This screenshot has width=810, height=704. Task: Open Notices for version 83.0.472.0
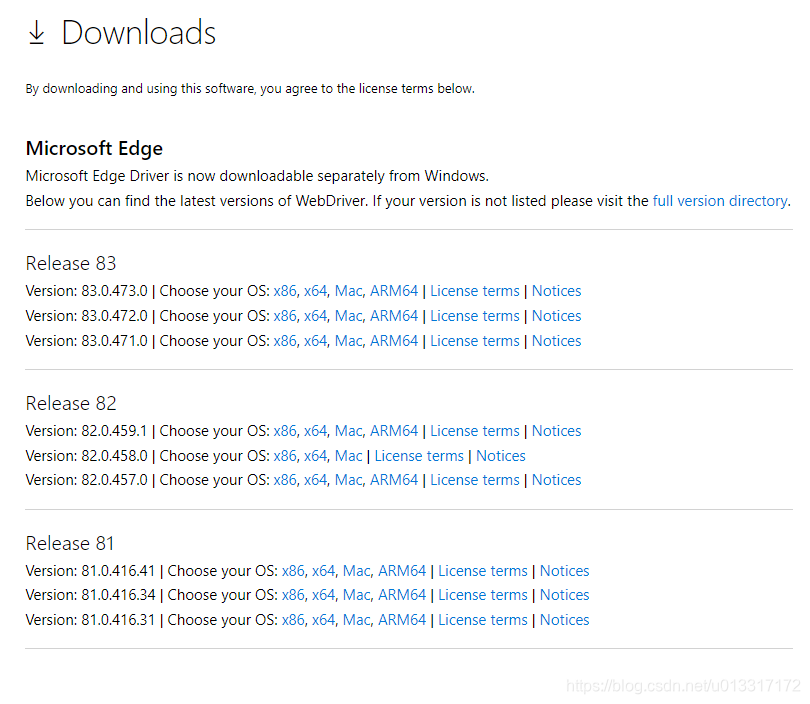556,316
